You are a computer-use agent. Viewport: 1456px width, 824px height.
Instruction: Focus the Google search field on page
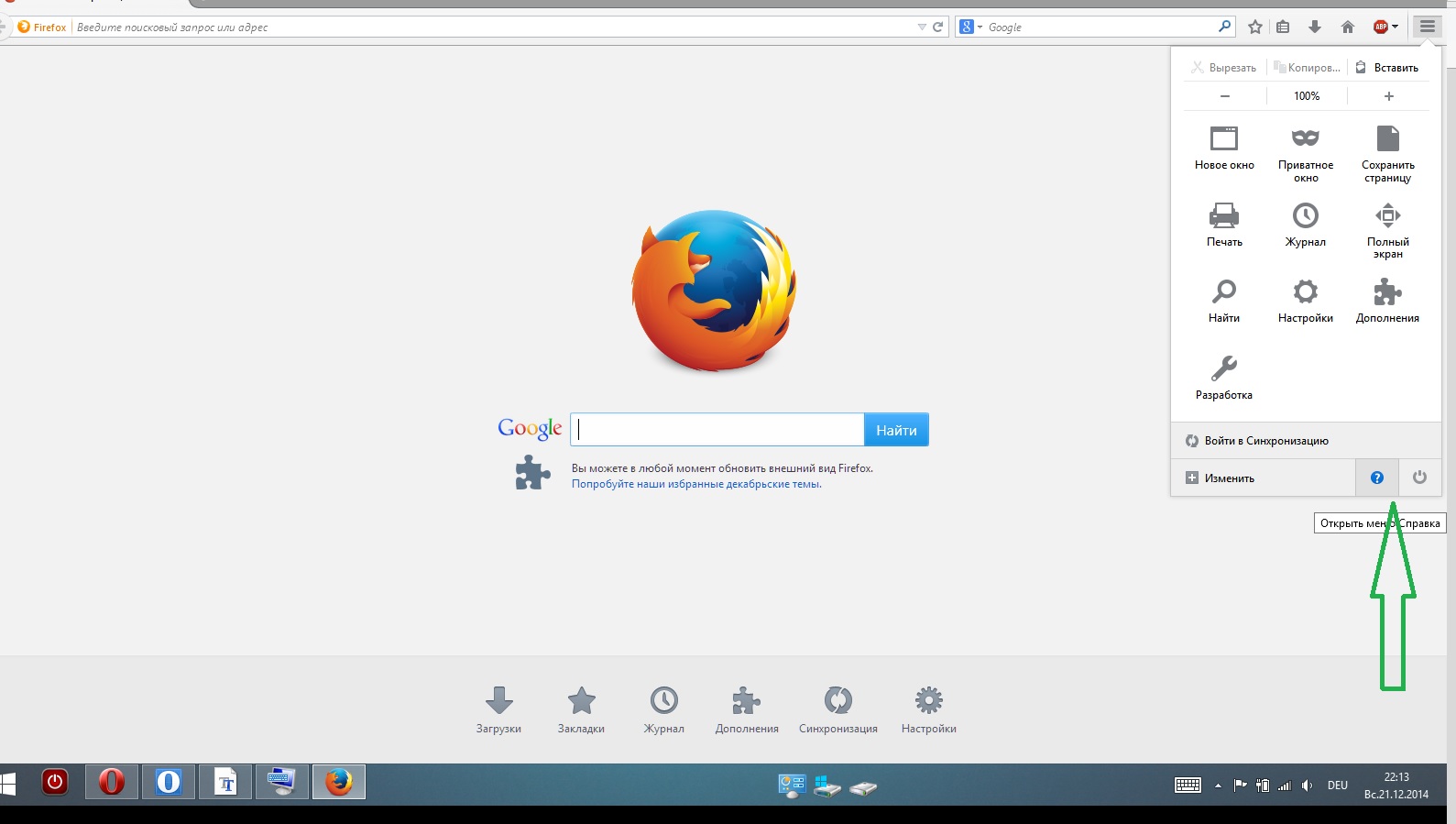(x=717, y=430)
